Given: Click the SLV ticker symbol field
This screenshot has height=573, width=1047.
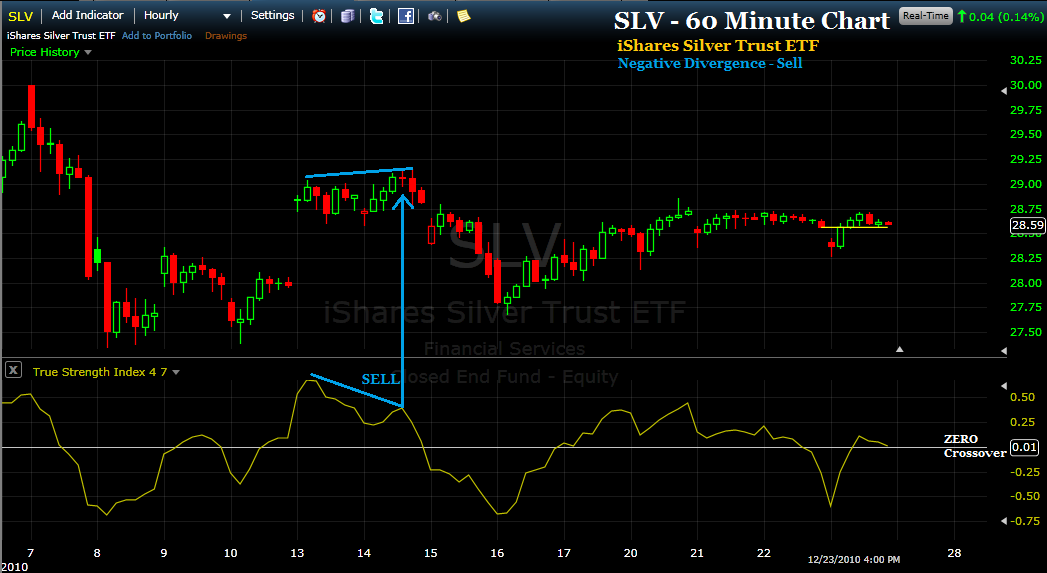Looking at the screenshot, I should click(21, 16).
